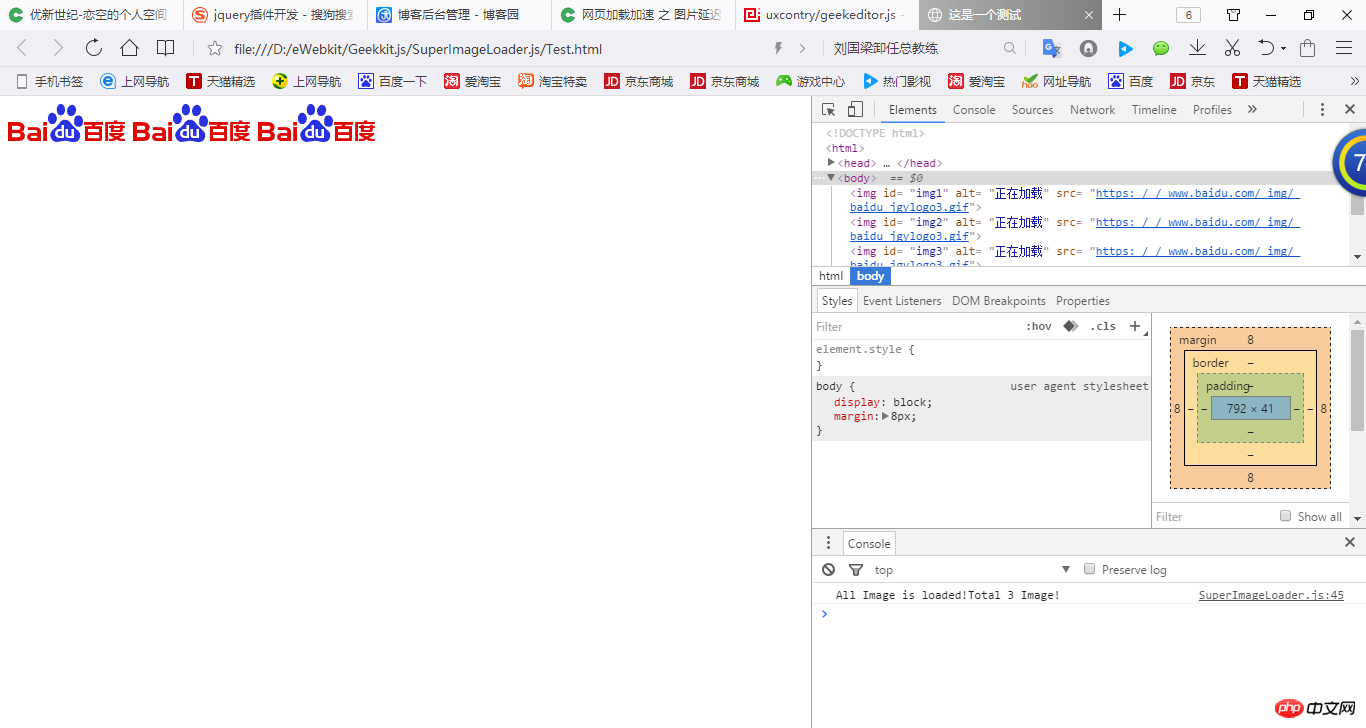Select the Event Listeners tab
Viewport: 1366px width, 728px height.
(902, 301)
